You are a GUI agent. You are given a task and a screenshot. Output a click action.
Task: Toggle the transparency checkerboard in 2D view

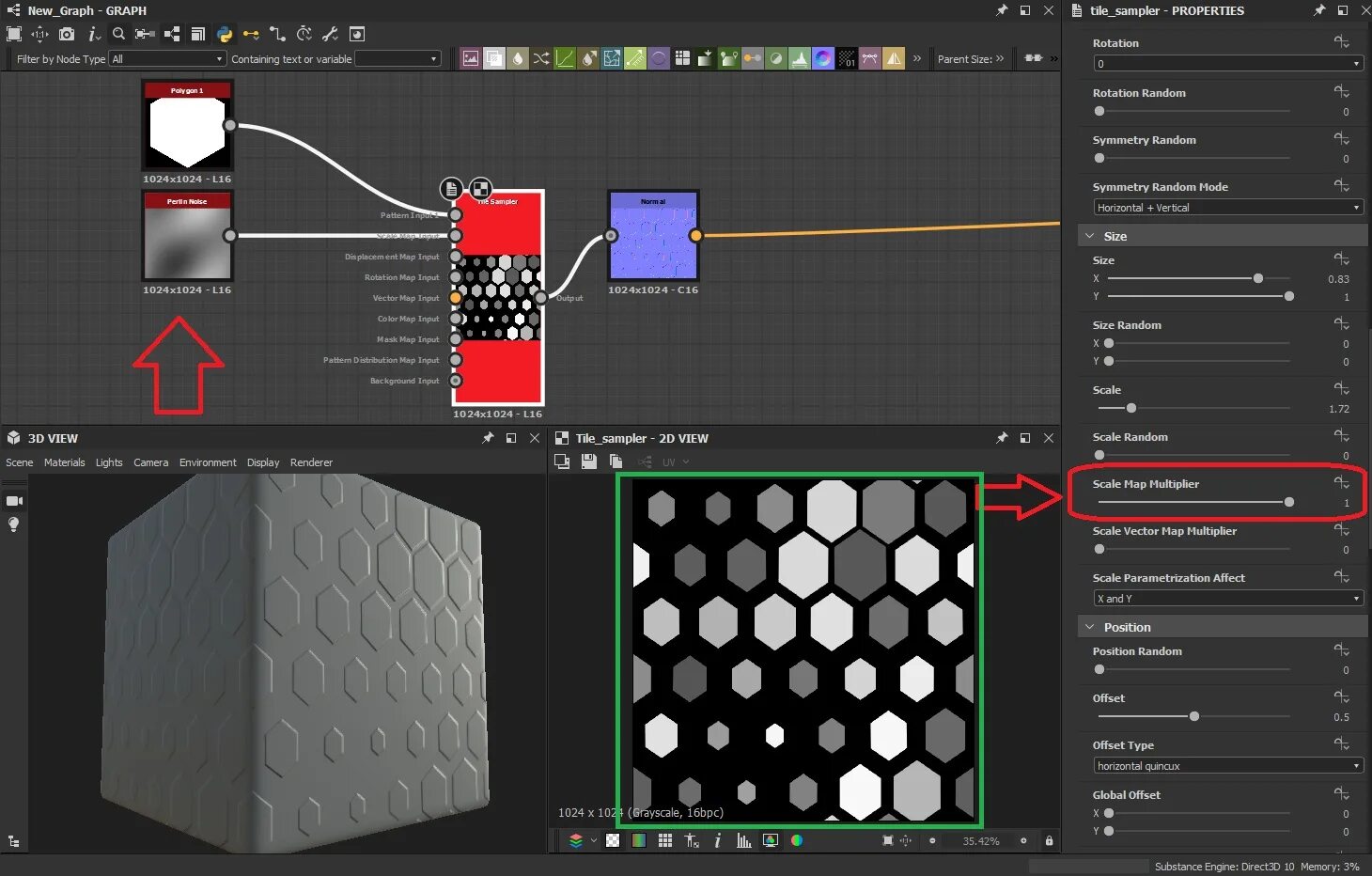pyautogui.click(x=613, y=840)
